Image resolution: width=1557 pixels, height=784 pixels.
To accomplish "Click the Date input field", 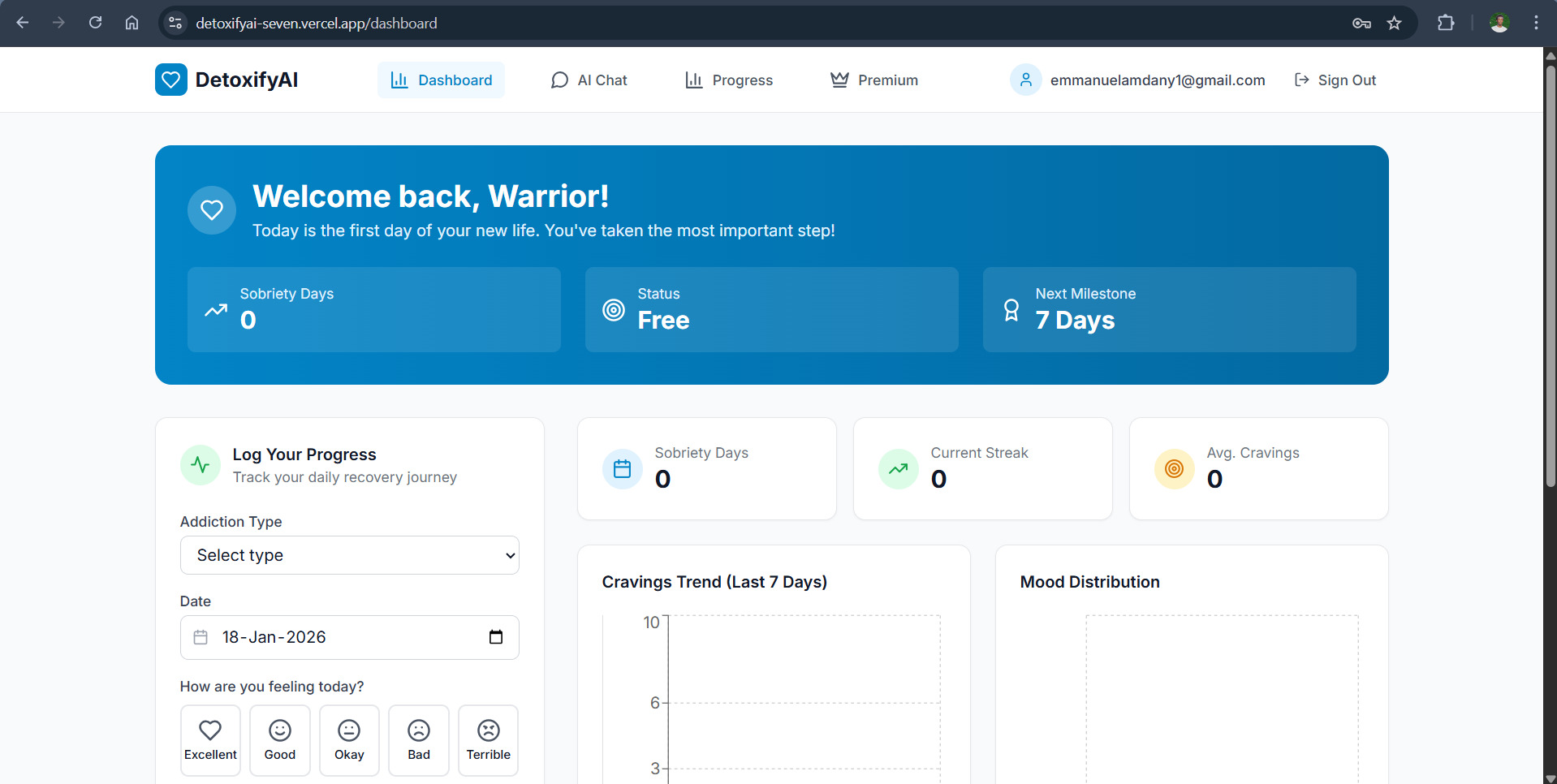I will (350, 637).
